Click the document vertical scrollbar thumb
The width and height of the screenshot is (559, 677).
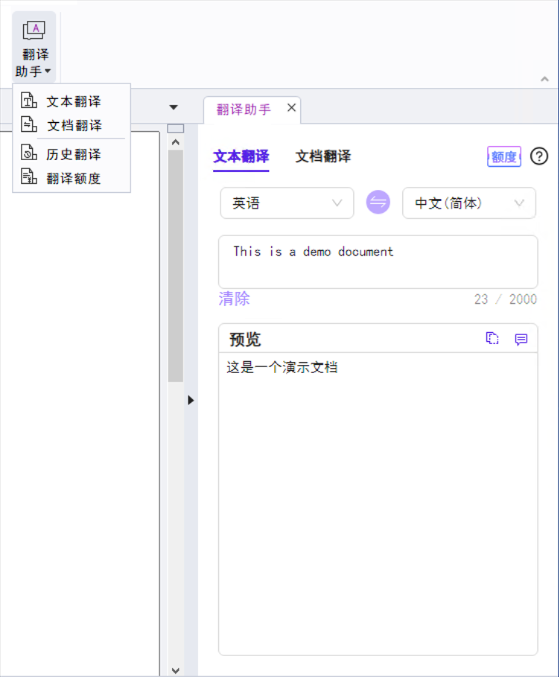(x=176, y=266)
